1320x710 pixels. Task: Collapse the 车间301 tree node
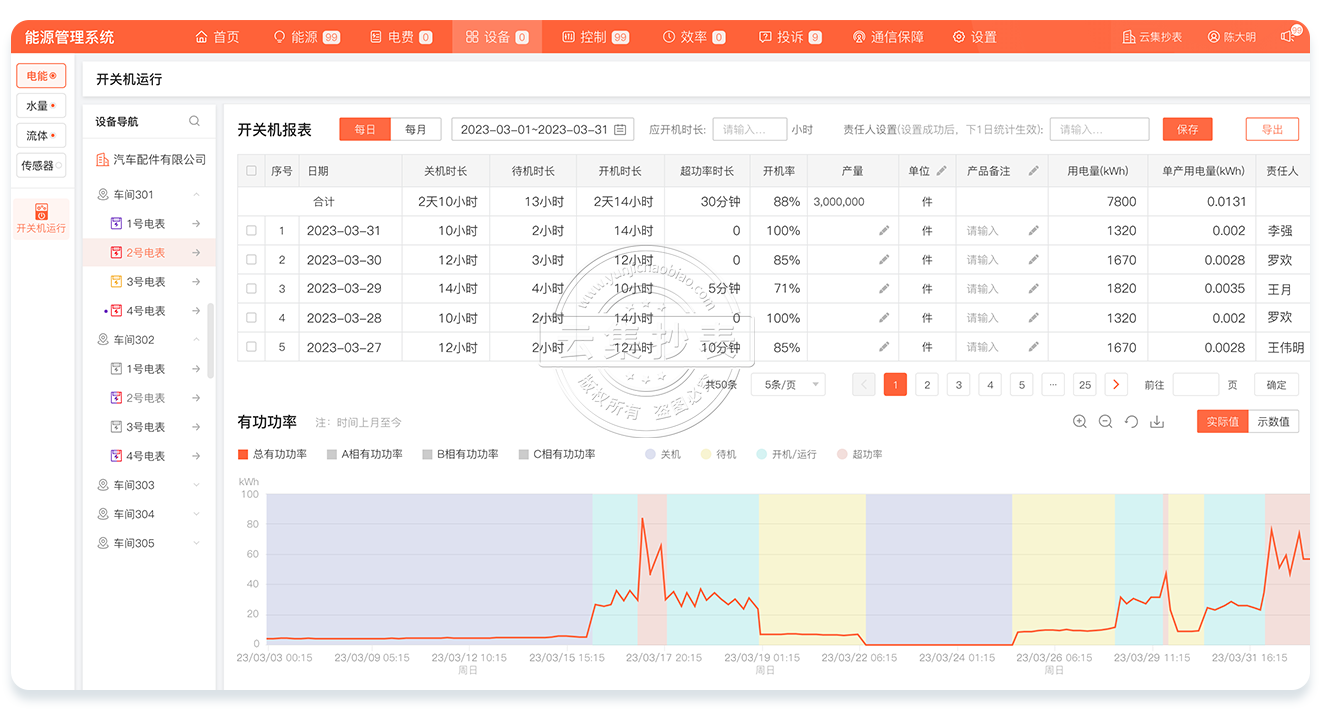coord(196,195)
